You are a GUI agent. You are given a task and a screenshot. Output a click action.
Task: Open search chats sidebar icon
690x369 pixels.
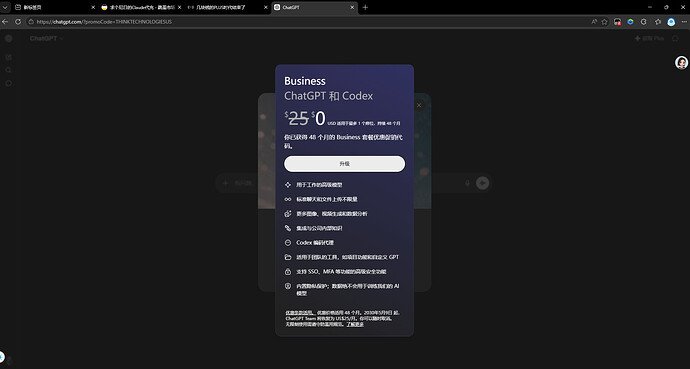[x=8, y=70]
